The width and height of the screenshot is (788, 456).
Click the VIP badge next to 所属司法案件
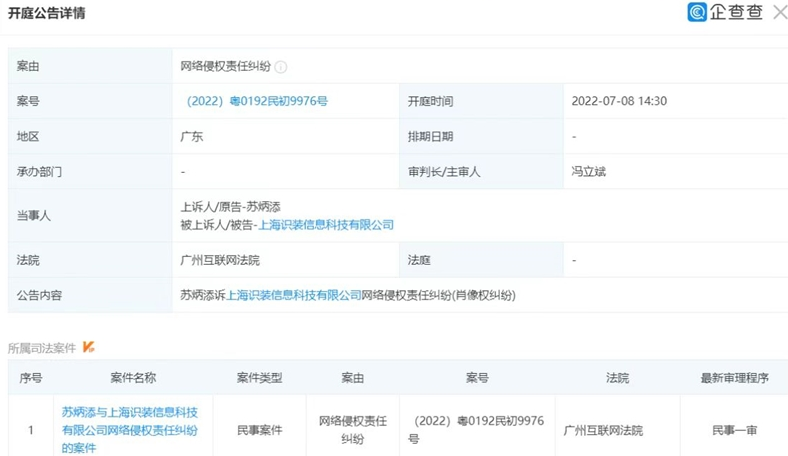[89, 347]
